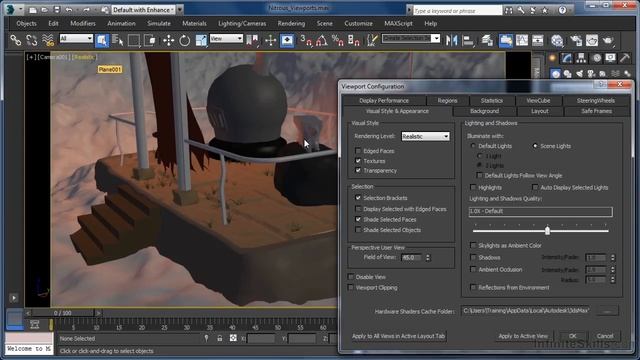Viewport: 640px width, 360px height.
Task: Enable the Highlights checkbox
Action: click(473, 187)
